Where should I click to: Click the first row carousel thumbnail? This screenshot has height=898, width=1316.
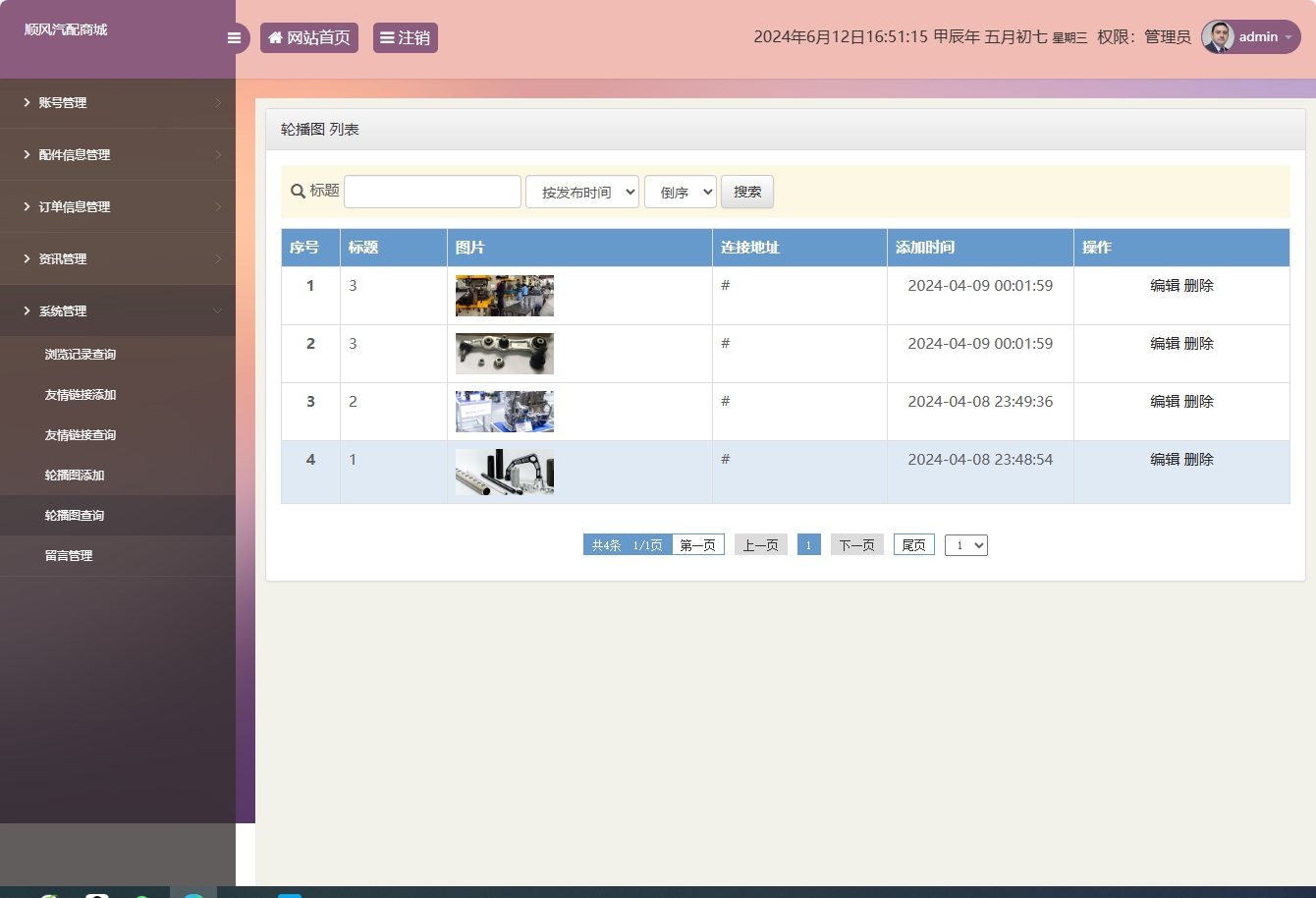pos(505,296)
